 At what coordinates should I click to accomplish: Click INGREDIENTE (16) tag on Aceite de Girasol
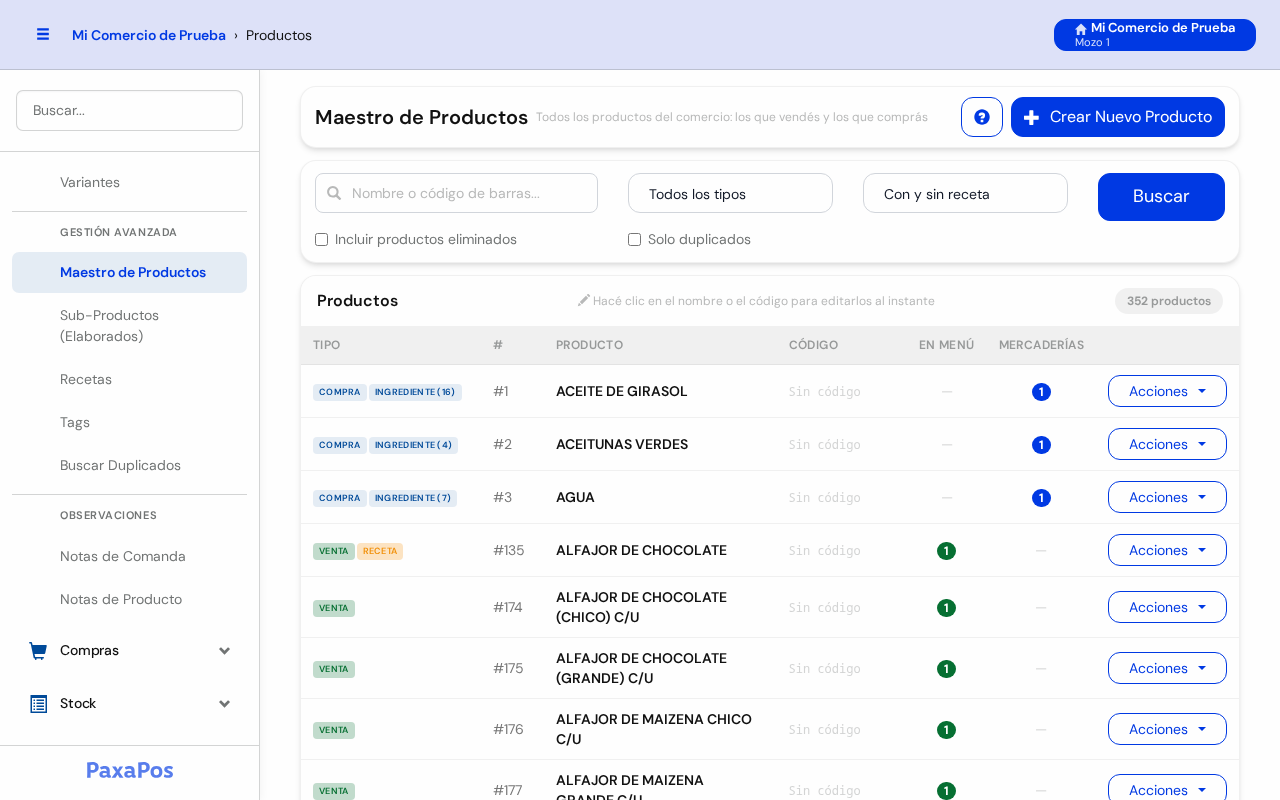click(415, 392)
